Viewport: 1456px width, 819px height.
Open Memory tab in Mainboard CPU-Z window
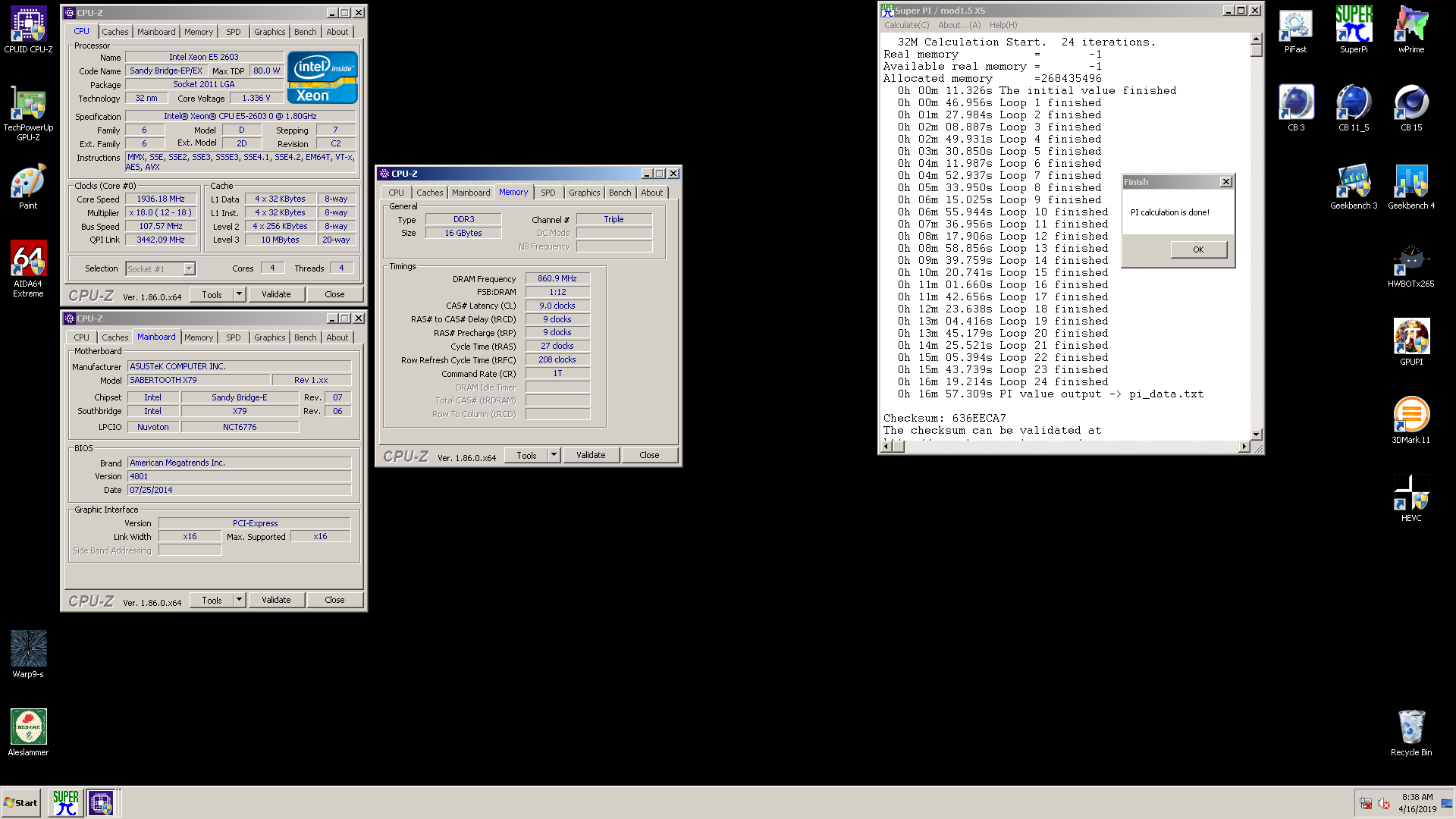click(x=199, y=337)
